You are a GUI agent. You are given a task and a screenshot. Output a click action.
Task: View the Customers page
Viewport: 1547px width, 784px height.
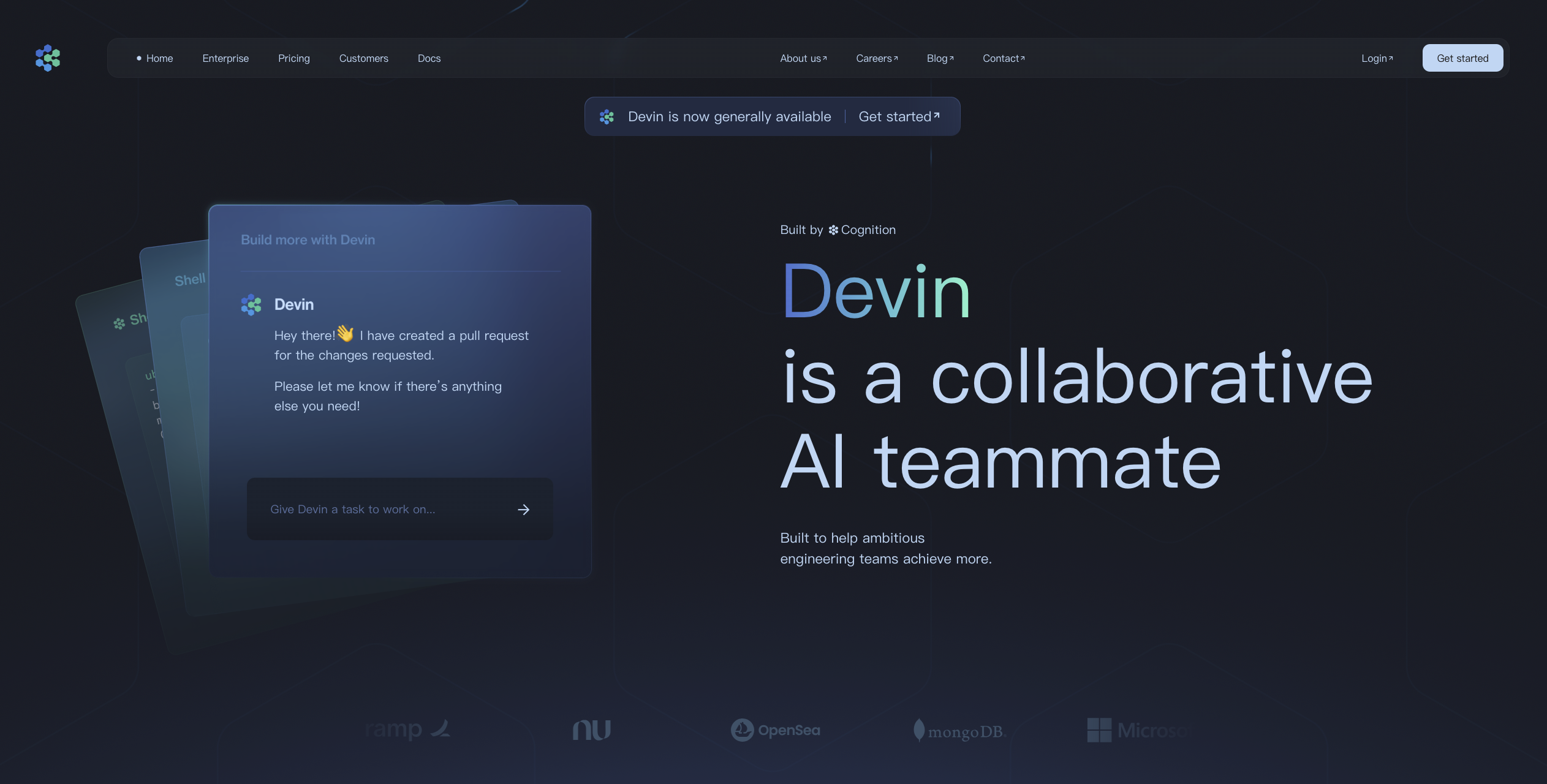[x=364, y=58]
